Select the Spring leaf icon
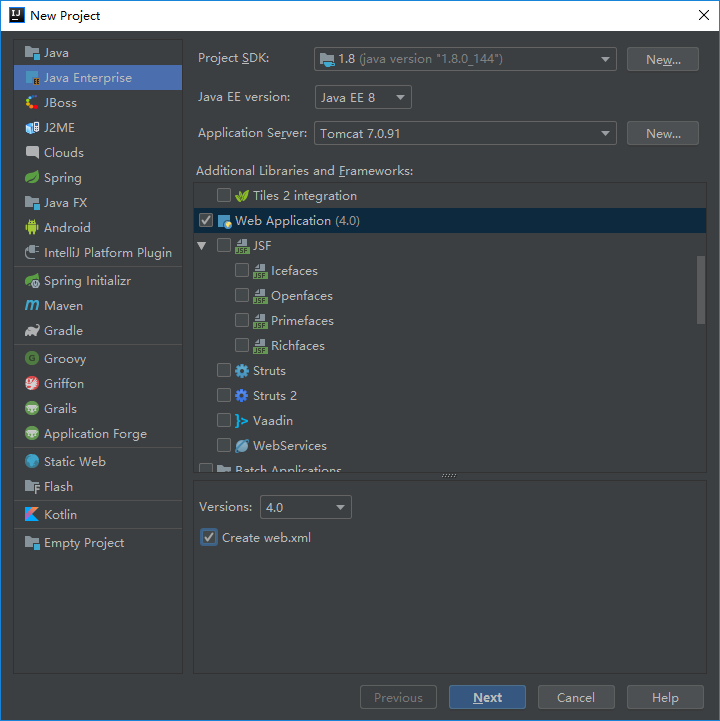This screenshot has width=720, height=721. [x=32, y=177]
